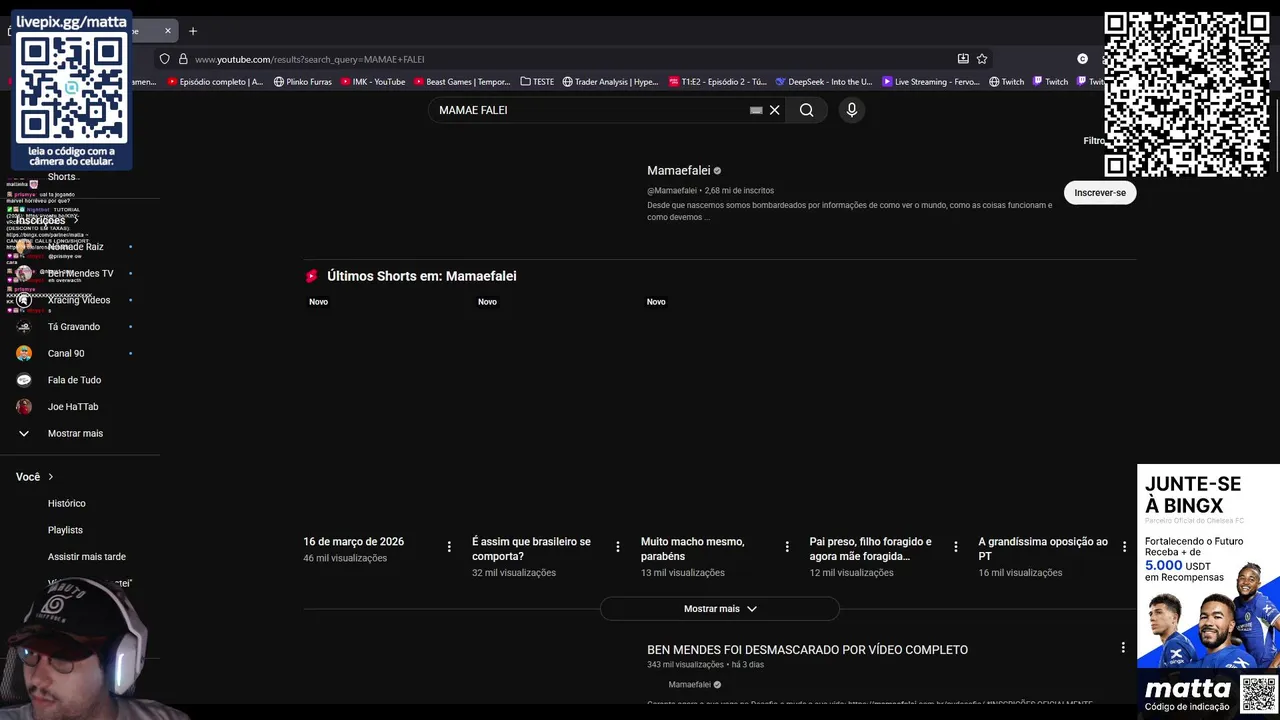1280x720 pixels.
Task: Click the Joe HaTTab channel avatar
Action: coord(24,407)
